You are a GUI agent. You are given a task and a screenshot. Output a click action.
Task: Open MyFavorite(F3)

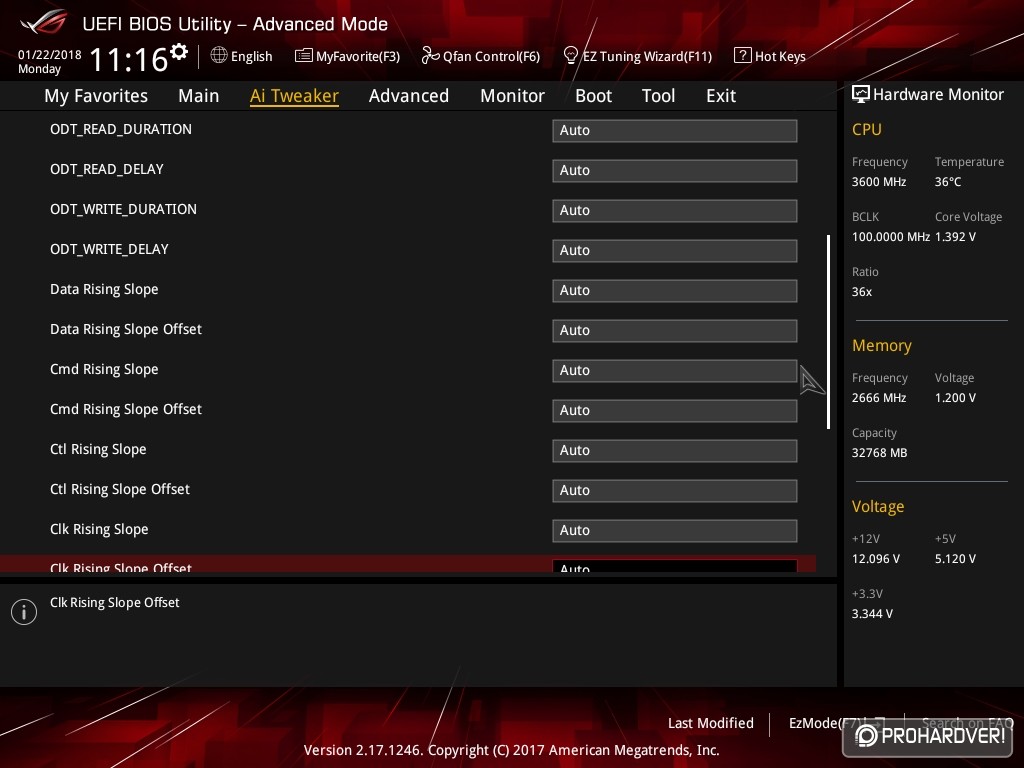358,57
